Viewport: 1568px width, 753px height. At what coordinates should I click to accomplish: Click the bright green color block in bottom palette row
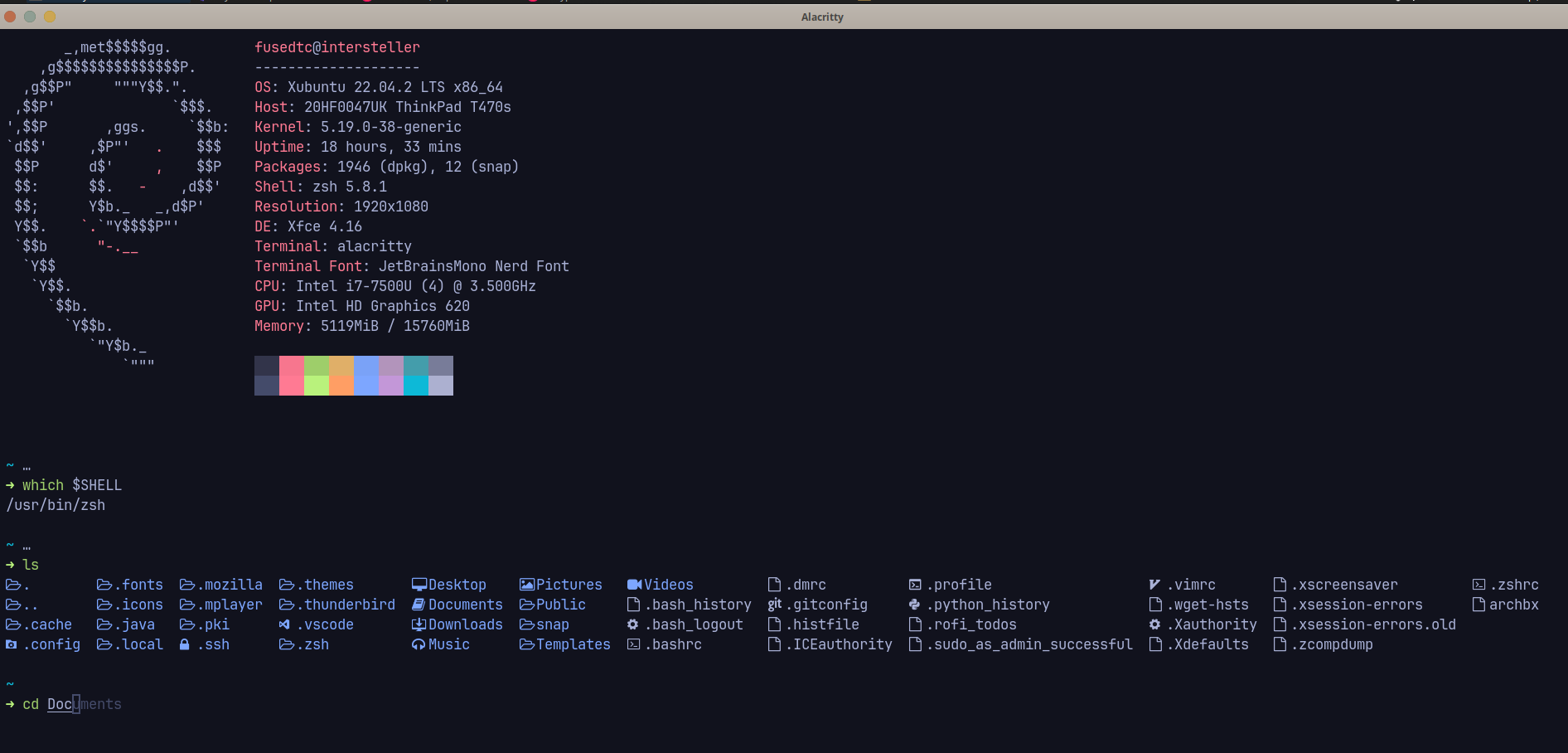(317, 386)
